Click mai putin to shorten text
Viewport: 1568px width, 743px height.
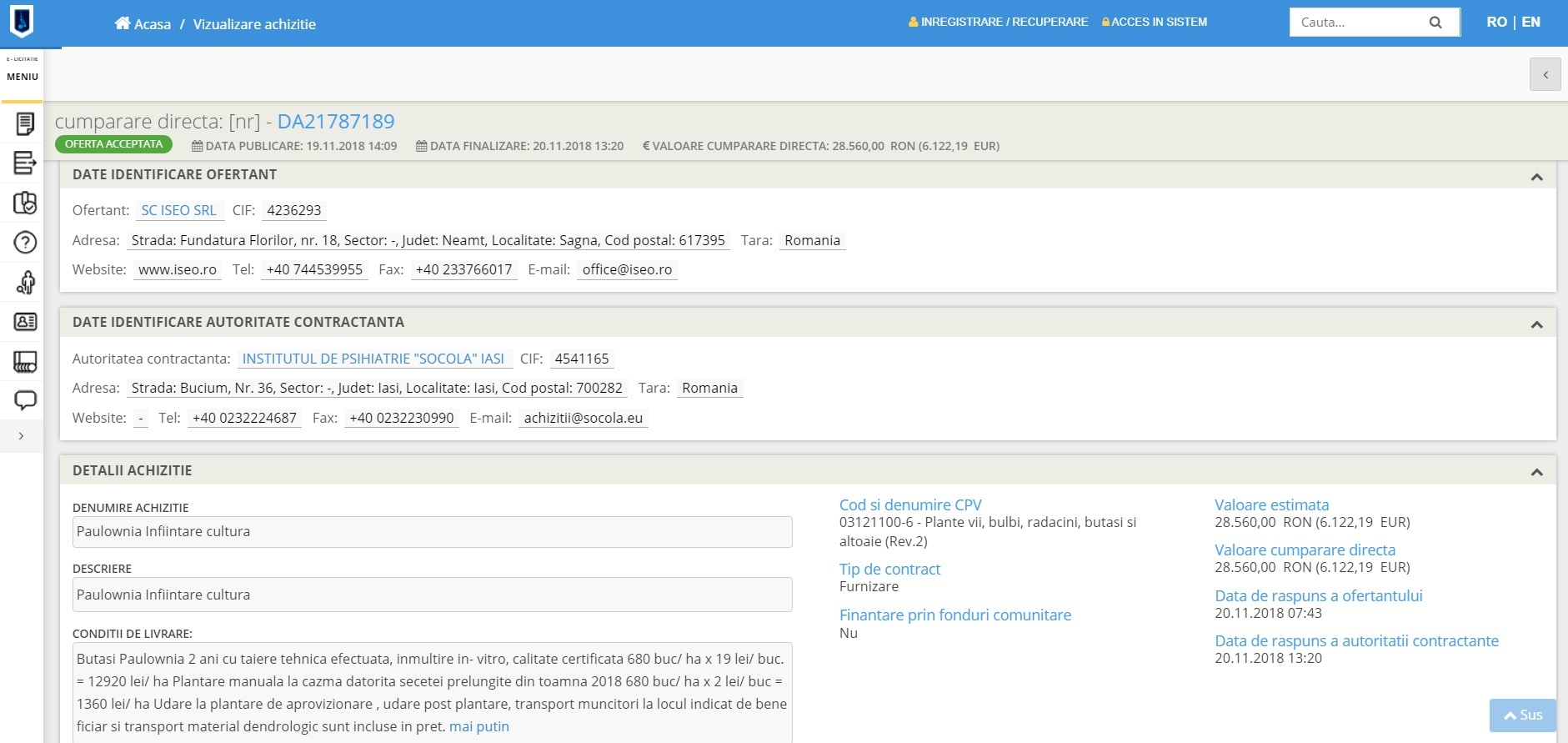tap(479, 726)
